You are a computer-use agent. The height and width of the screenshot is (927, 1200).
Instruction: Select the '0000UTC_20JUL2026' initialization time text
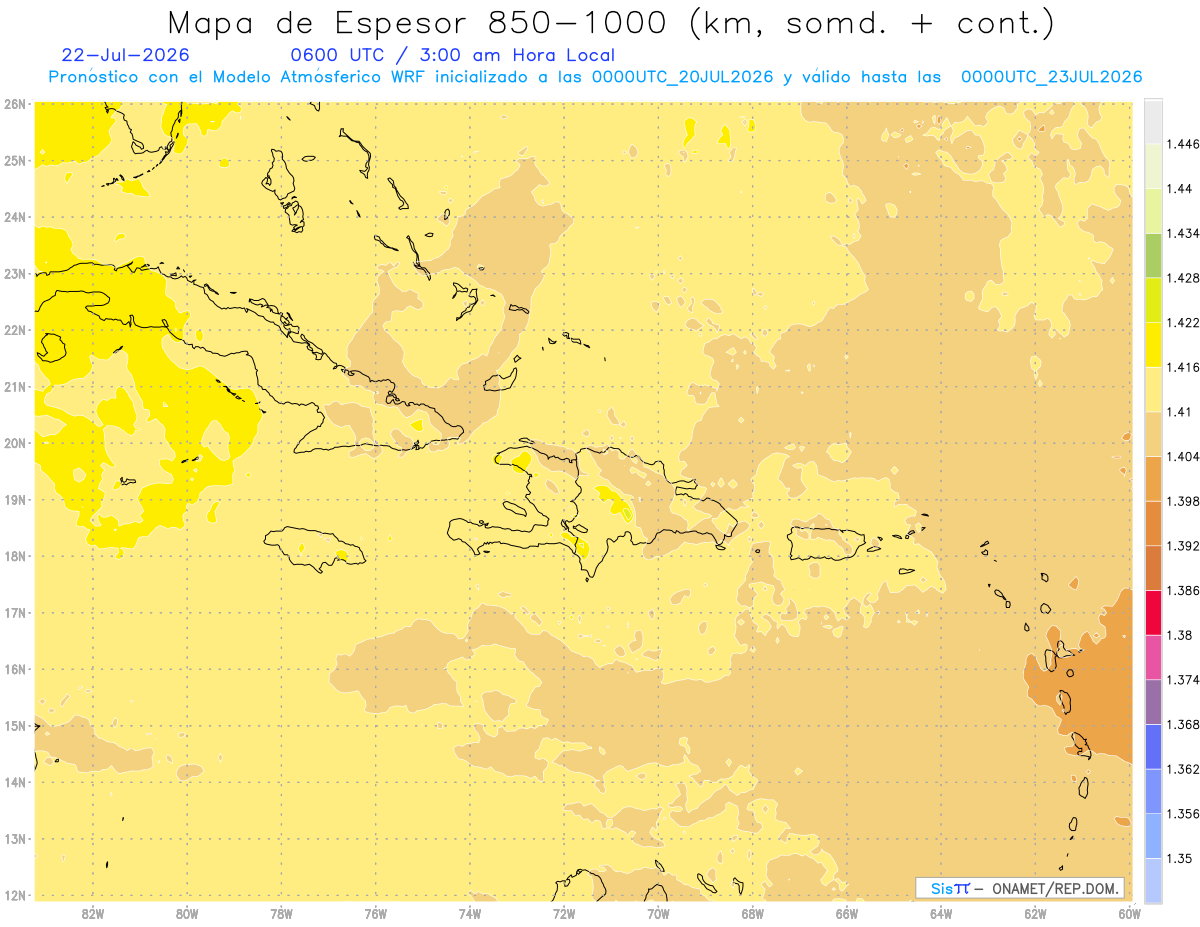coord(681,77)
